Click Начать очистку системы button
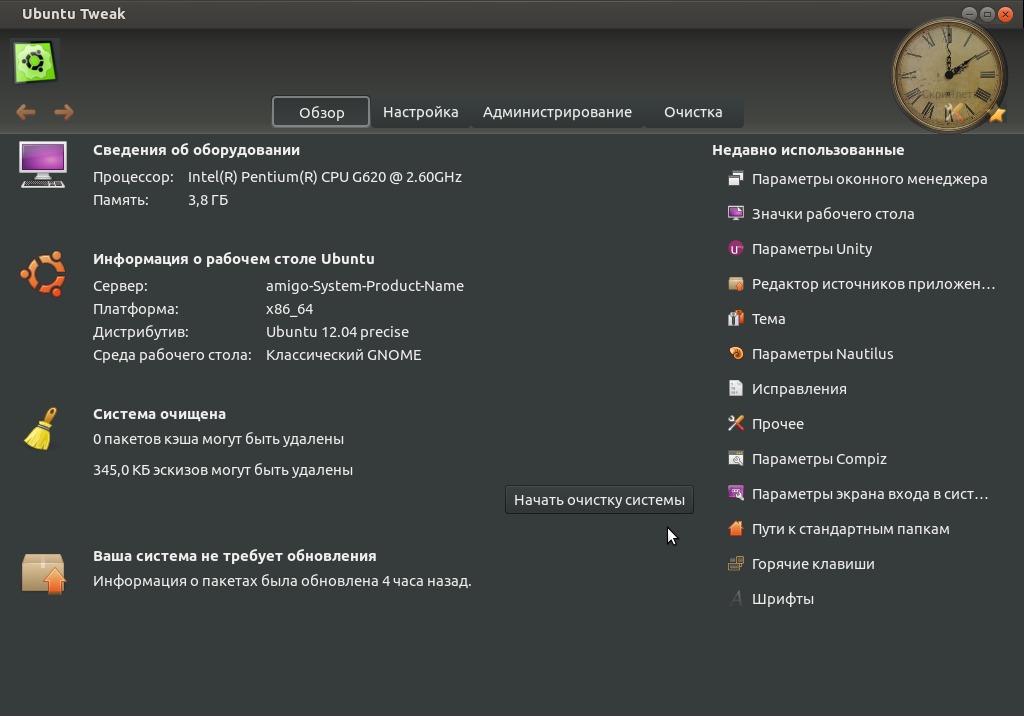The height and width of the screenshot is (716, 1024). 600,500
